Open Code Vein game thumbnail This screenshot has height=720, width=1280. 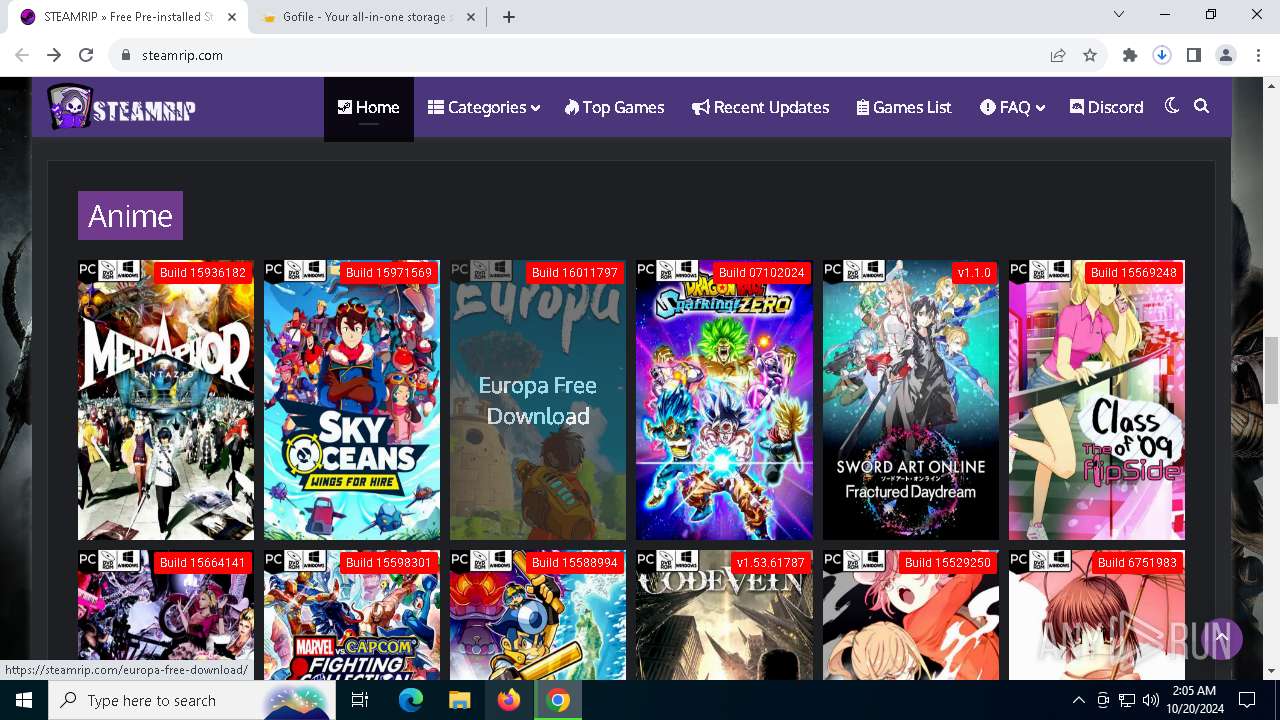(x=724, y=615)
